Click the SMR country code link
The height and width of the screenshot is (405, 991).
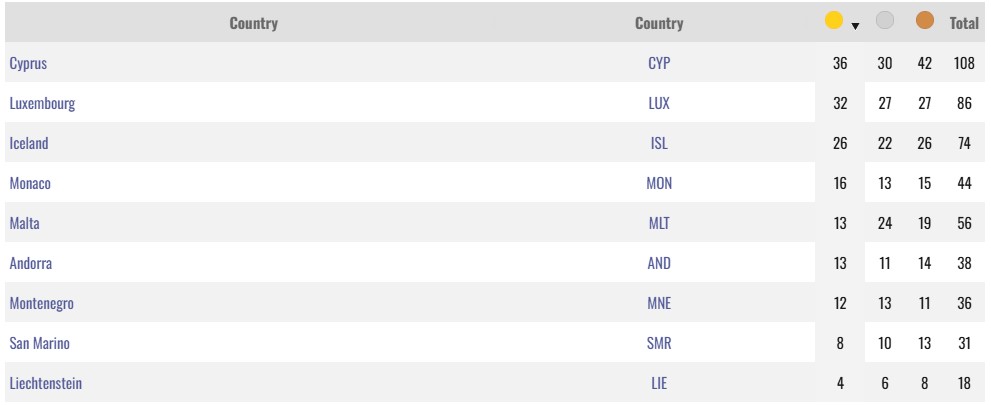pos(659,343)
